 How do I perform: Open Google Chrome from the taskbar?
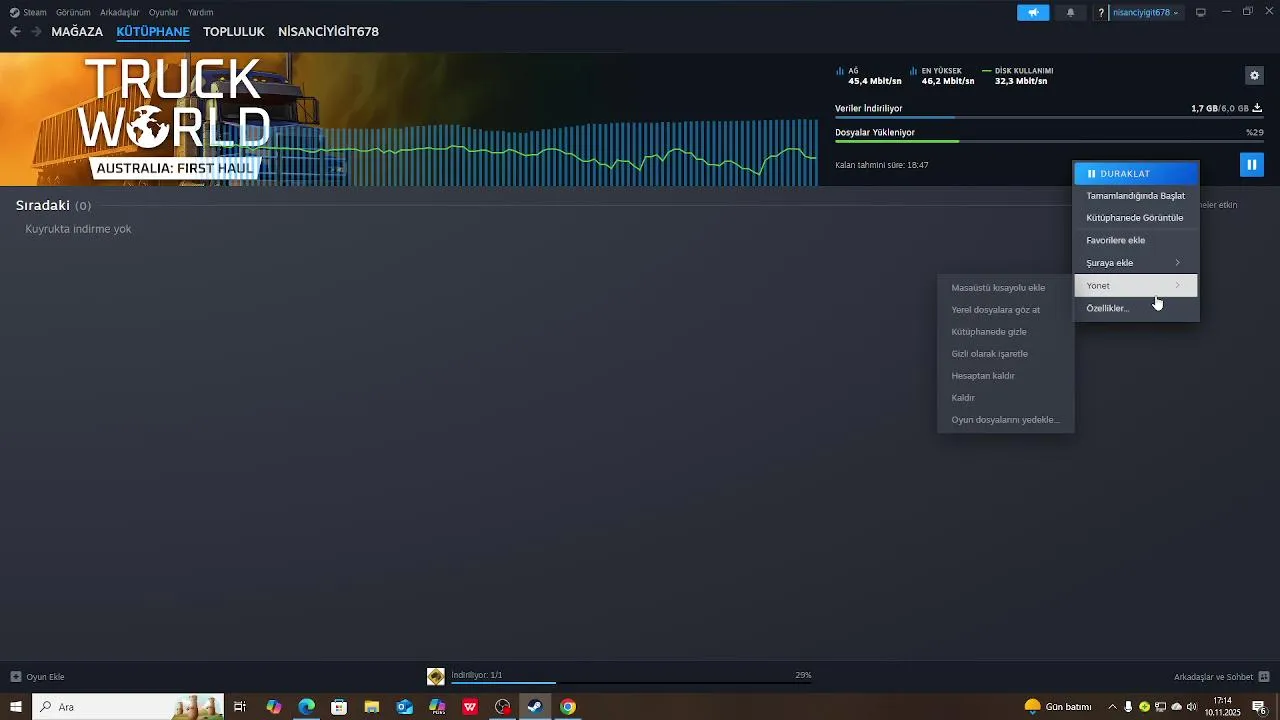click(568, 707)
